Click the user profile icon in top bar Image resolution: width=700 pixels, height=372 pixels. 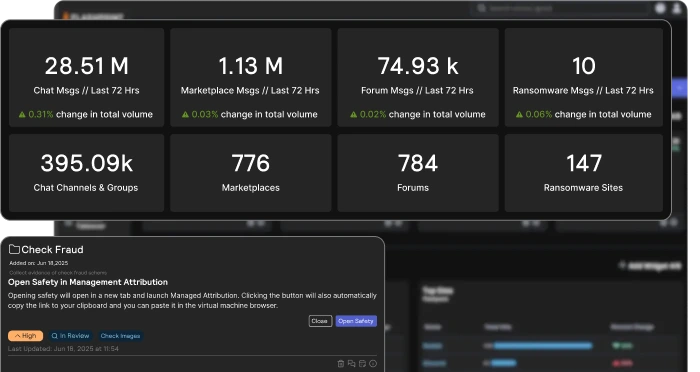(x=677, y=8)
